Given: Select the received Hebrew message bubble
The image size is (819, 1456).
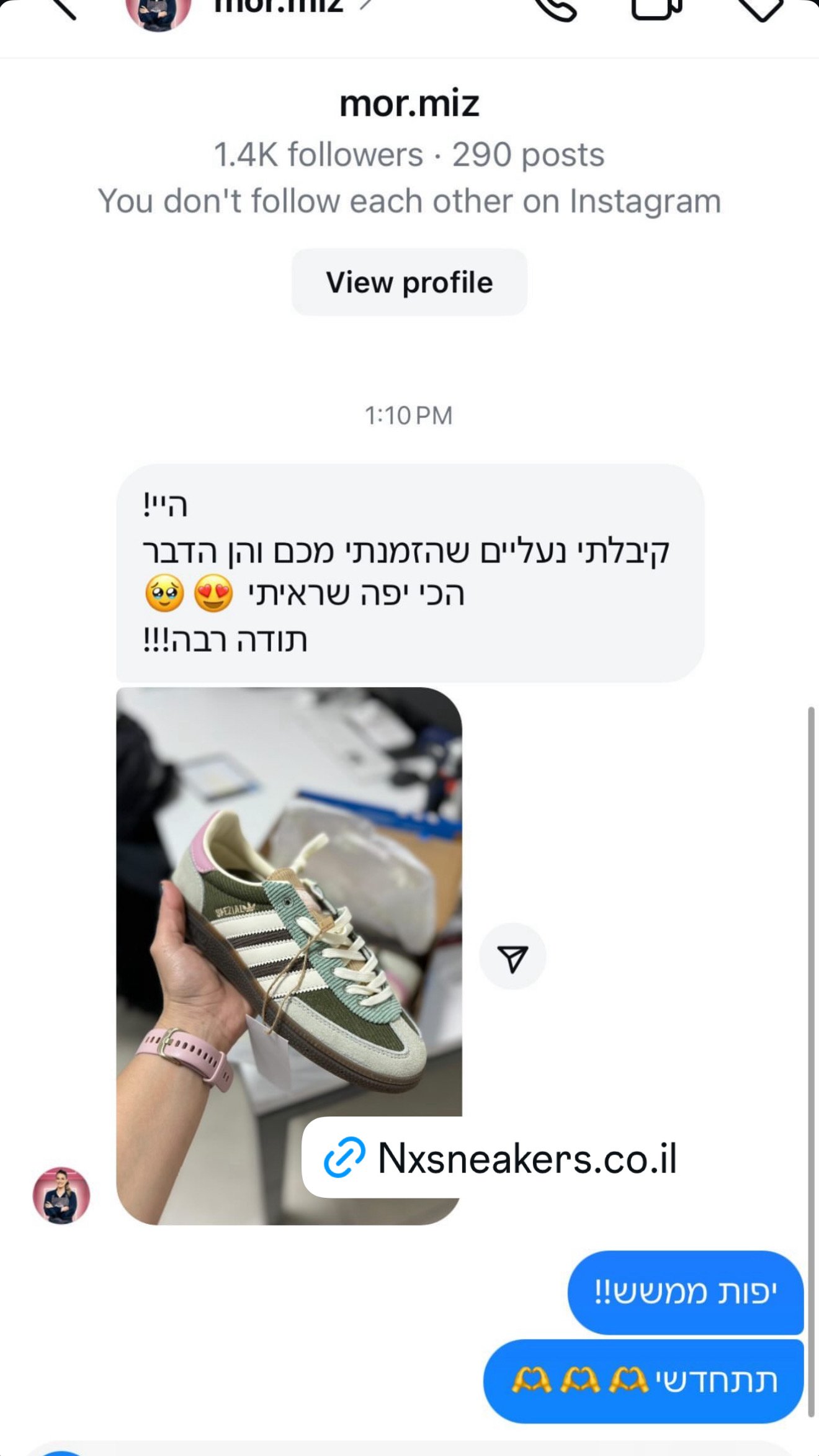Looking at the screenshot, I should (x=410, y=573).
